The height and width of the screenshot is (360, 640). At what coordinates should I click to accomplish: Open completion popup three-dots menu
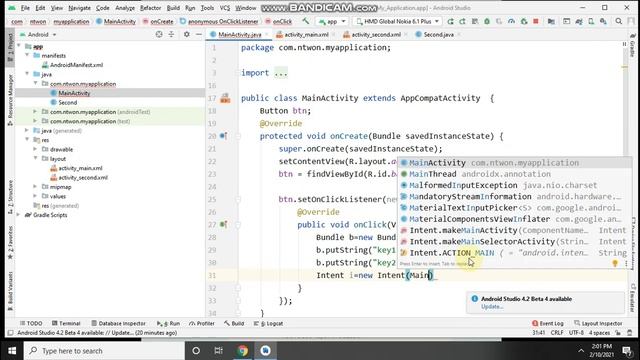(627, 264)
